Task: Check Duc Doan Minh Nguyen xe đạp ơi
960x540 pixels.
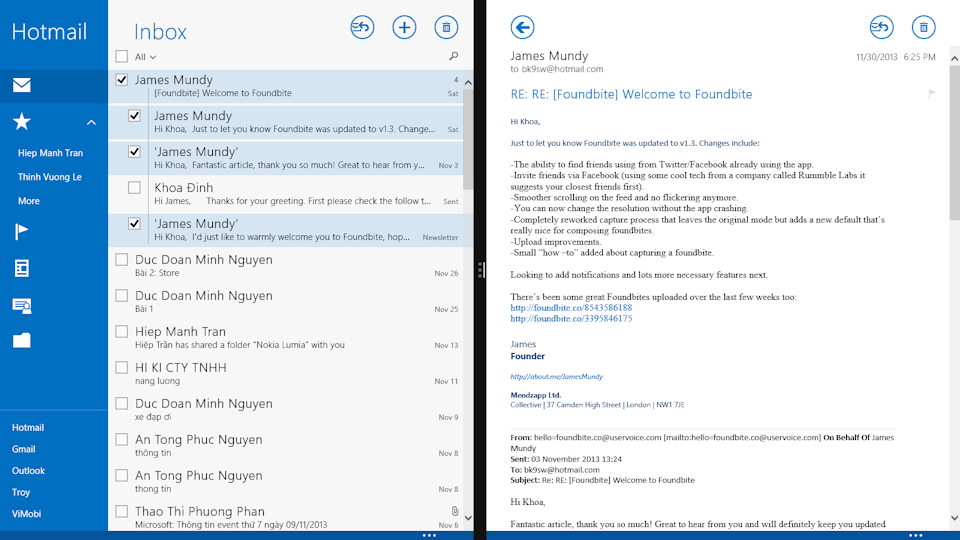Action: tap(122, 403)
